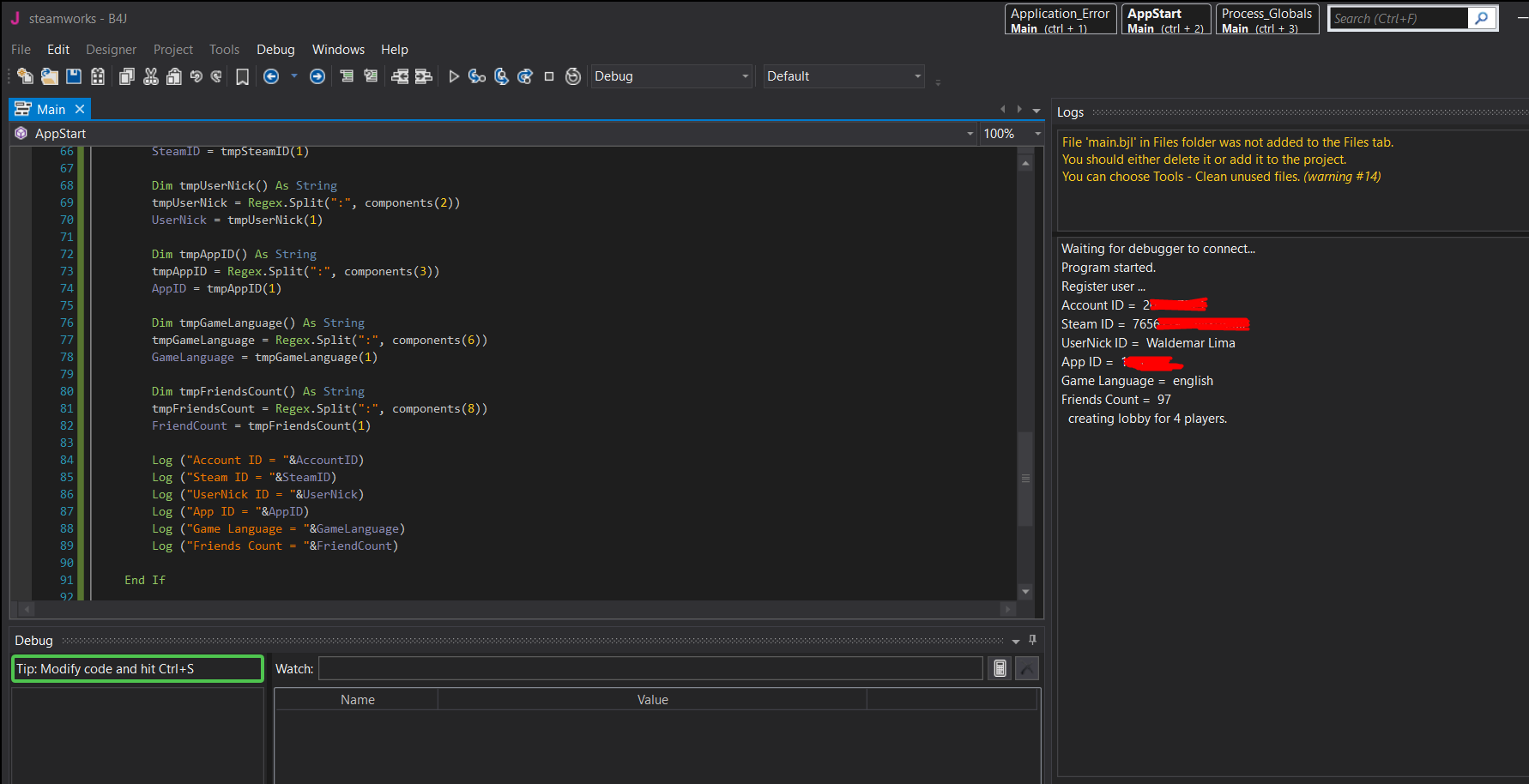Click the New project toolbar icon
Image resolution: width=1529 pixels, height=784 pixels.
[x=25, y=76]
